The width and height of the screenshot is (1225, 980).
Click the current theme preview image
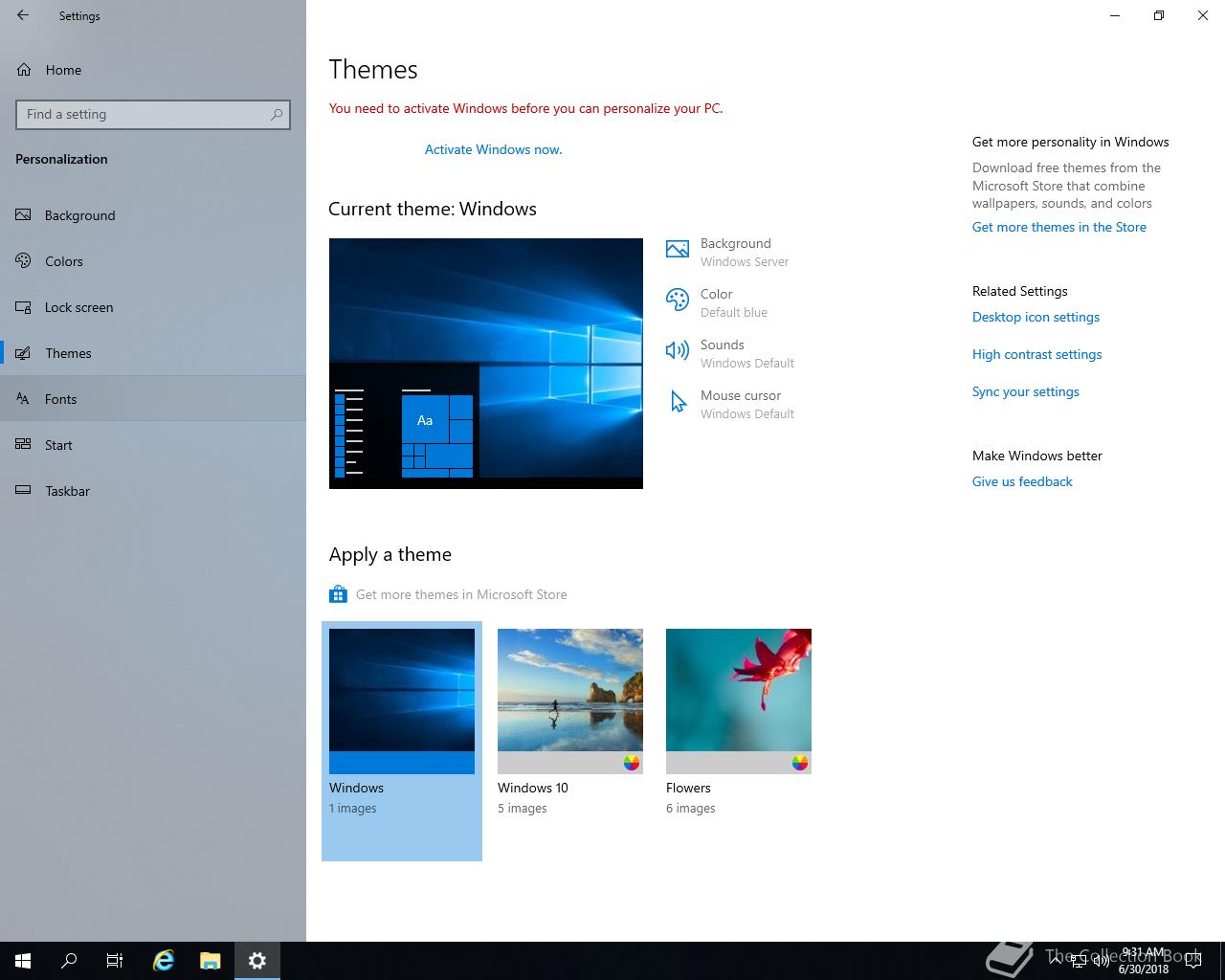point(486,364)
